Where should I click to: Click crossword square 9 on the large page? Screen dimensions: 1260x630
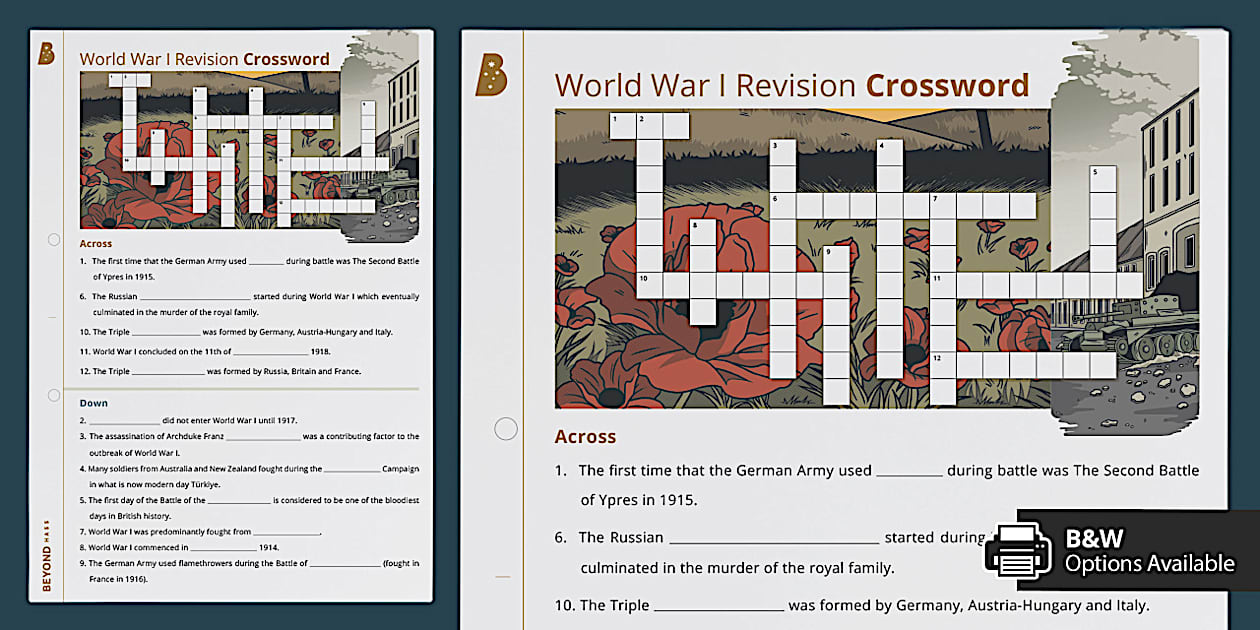point(835,259)
